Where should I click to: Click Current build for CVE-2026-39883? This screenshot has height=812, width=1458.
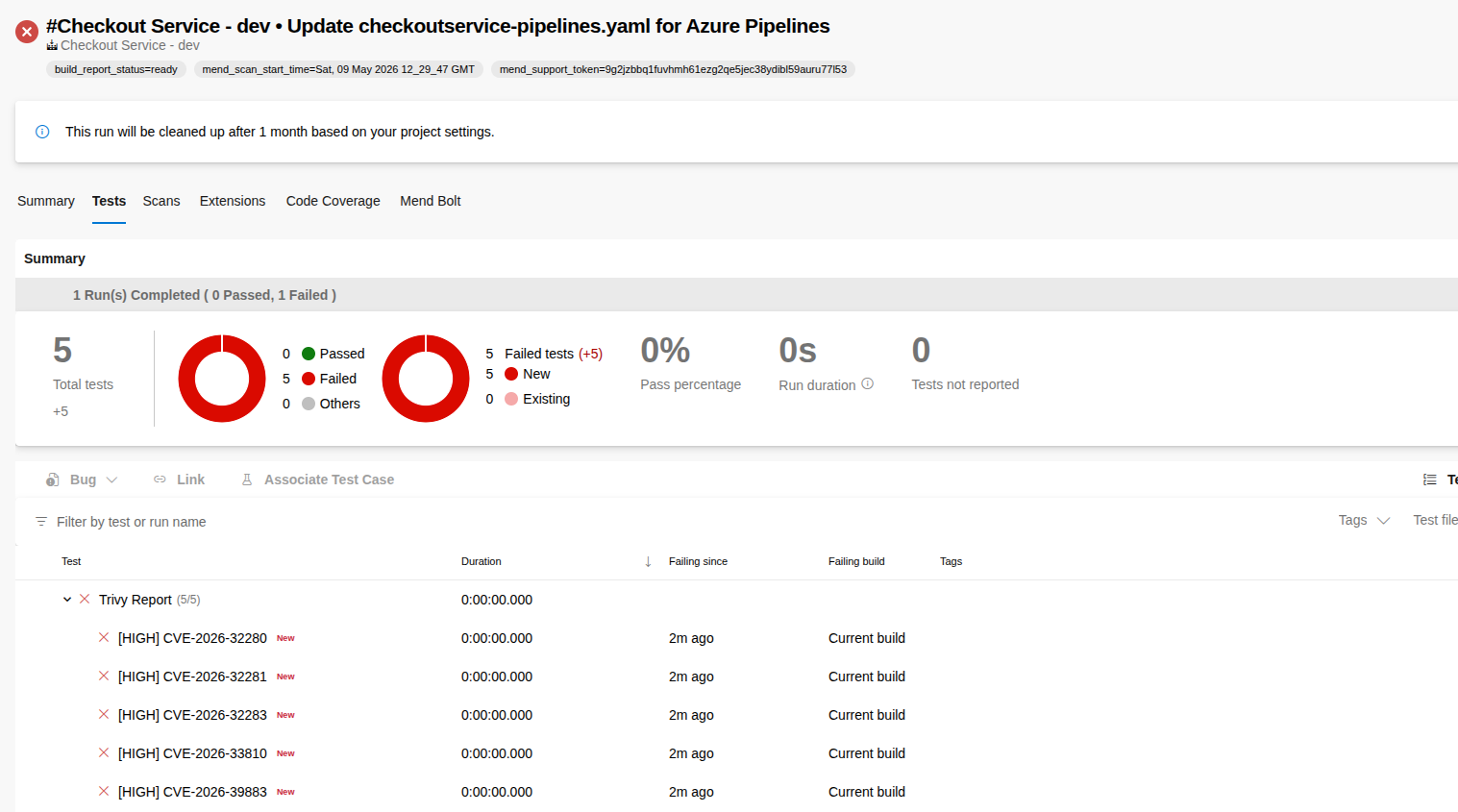pos(867,792)
